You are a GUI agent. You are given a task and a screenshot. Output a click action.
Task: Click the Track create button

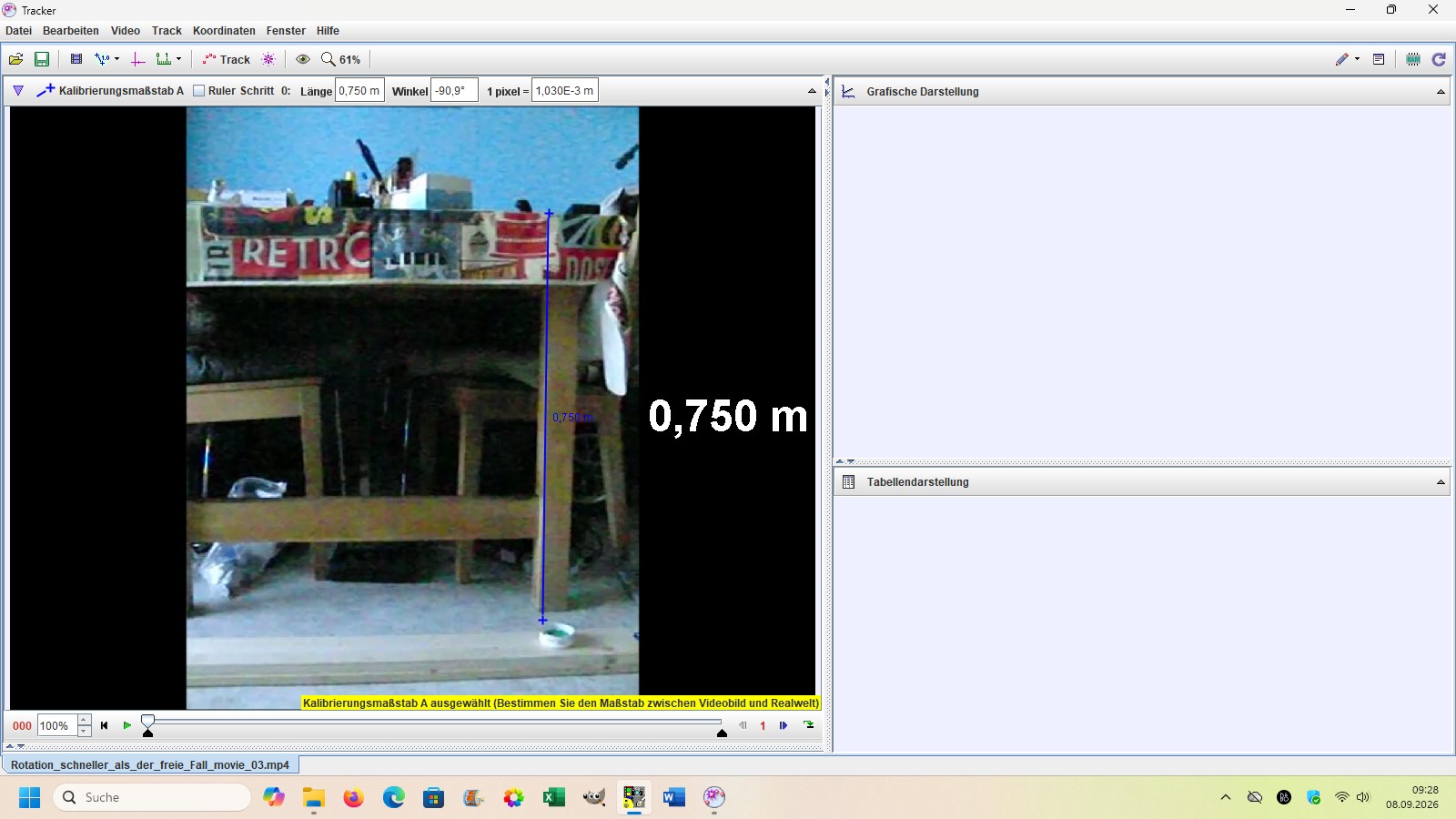(x=227, y=59)
